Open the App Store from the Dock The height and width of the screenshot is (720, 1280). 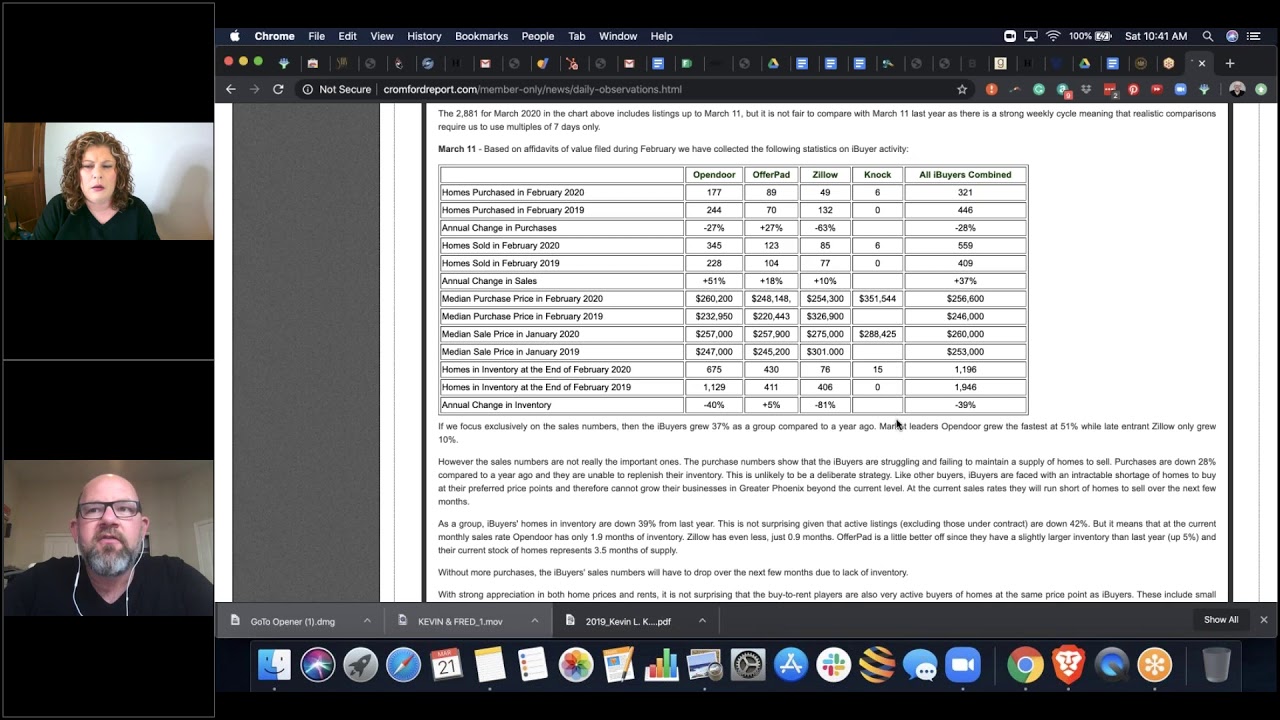791,665
